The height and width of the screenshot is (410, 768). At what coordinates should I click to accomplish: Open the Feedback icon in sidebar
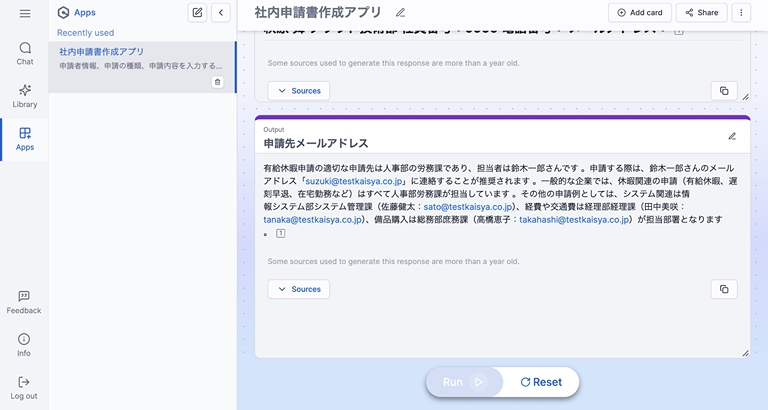[25, 301]
